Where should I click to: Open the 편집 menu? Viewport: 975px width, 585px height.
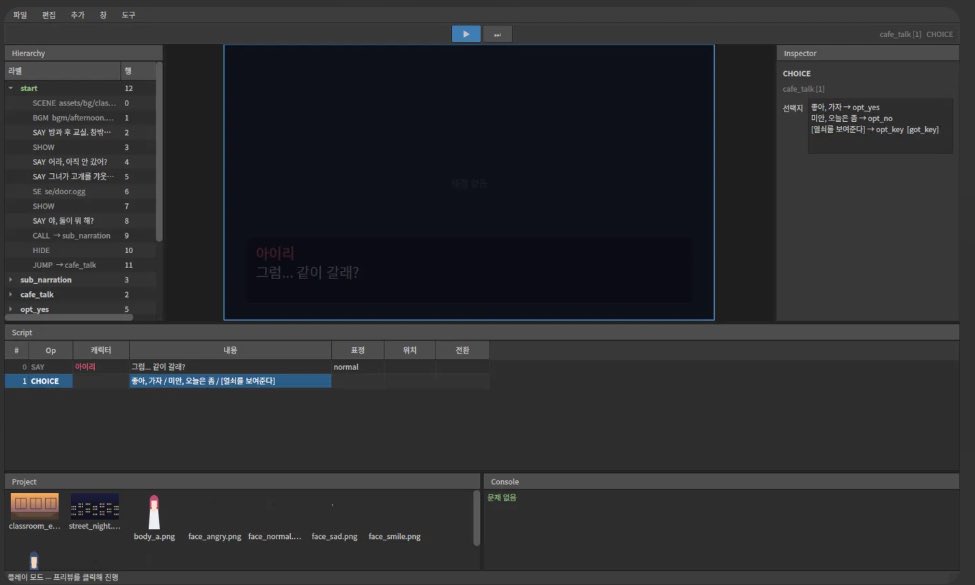(x=49, y=15)
